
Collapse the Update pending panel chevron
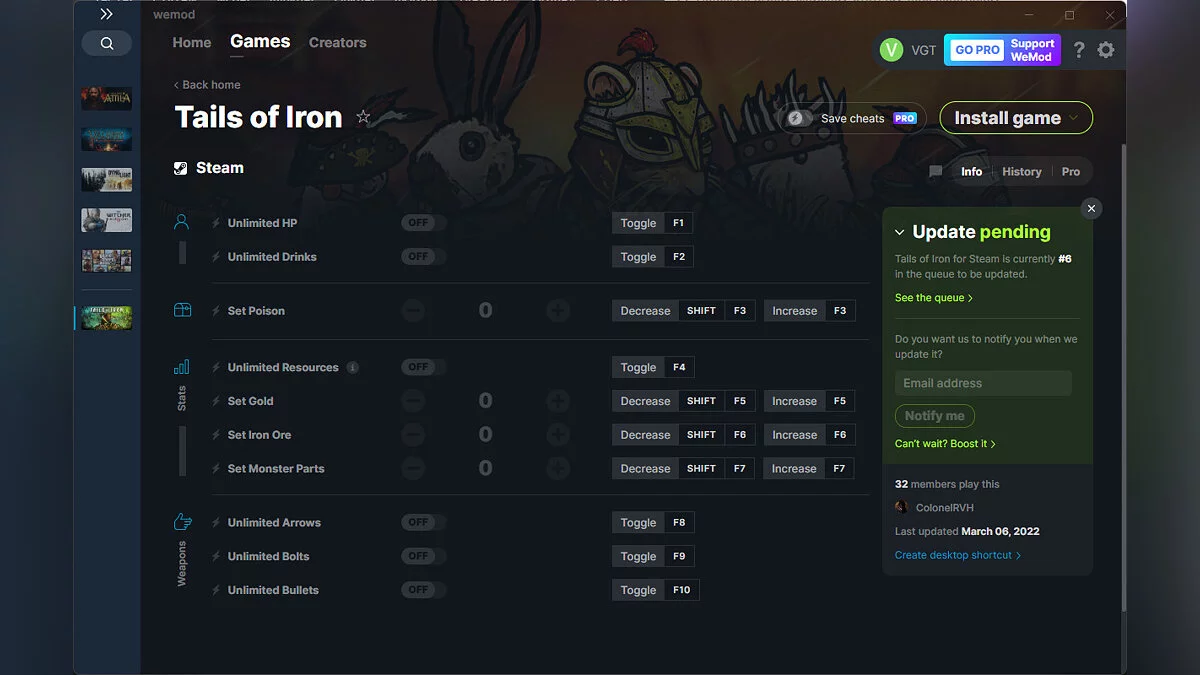[898, 231]
